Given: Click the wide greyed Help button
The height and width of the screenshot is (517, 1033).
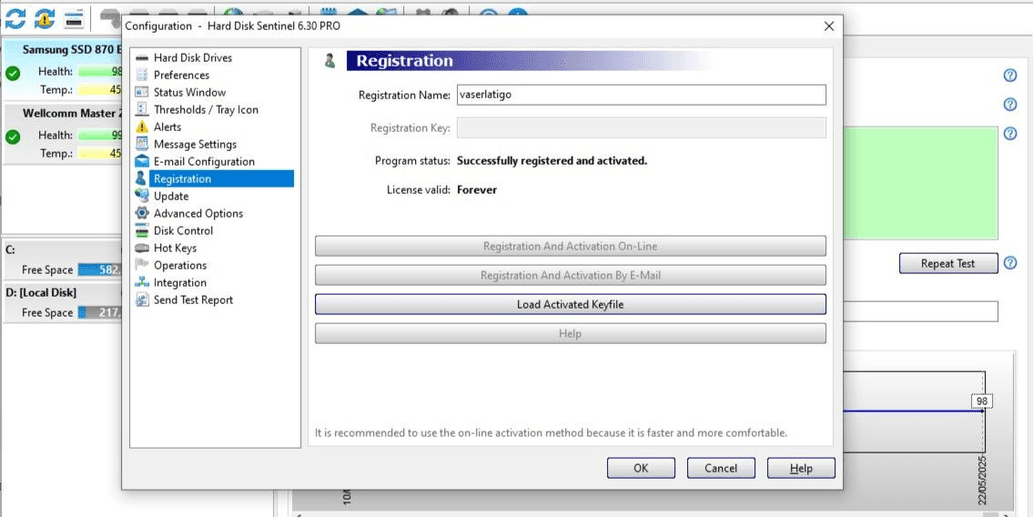Looking at the screenshot, I should coord(571,333).
